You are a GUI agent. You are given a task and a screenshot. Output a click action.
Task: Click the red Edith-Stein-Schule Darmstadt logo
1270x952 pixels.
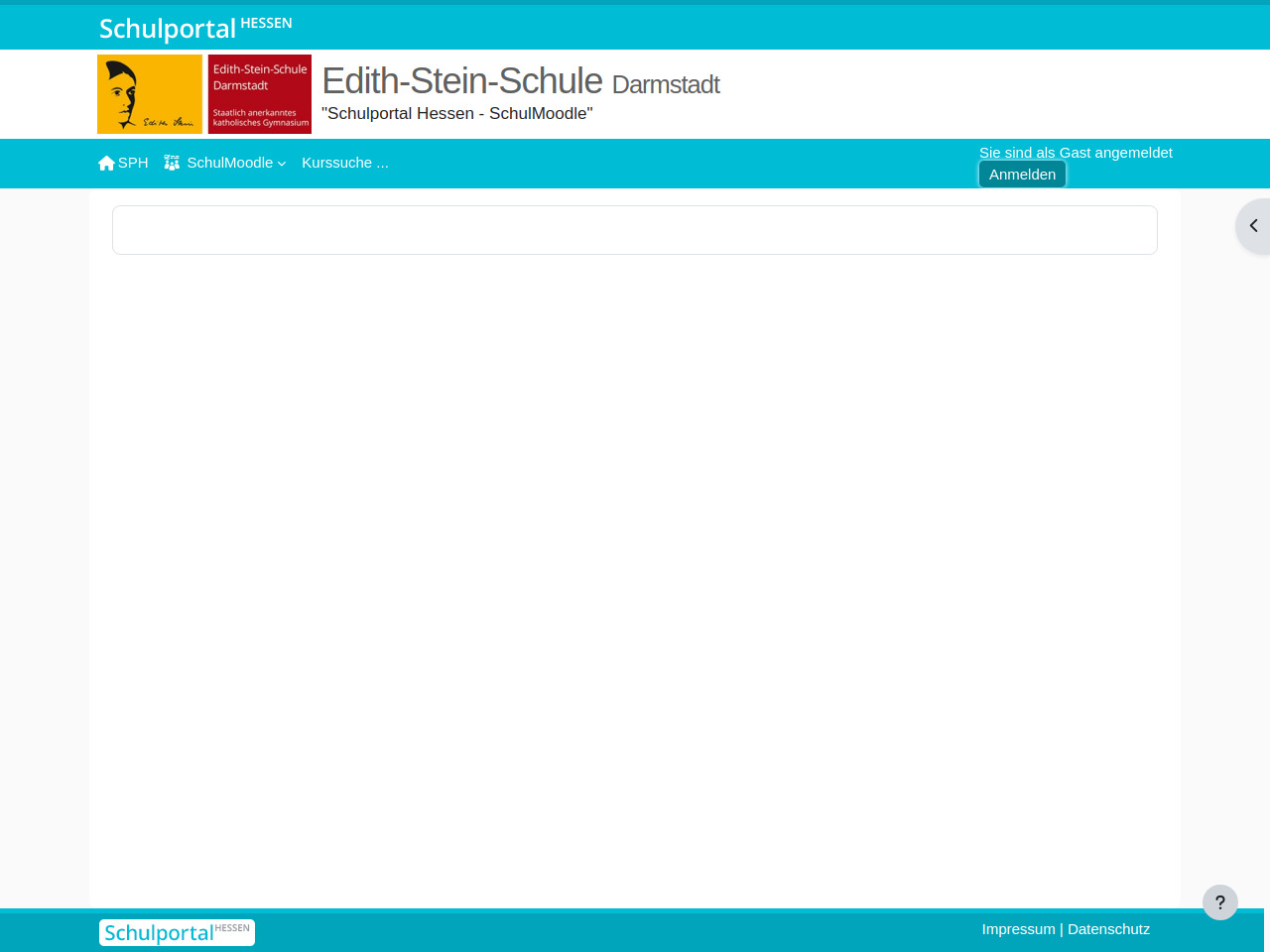(x=260, y=94)
